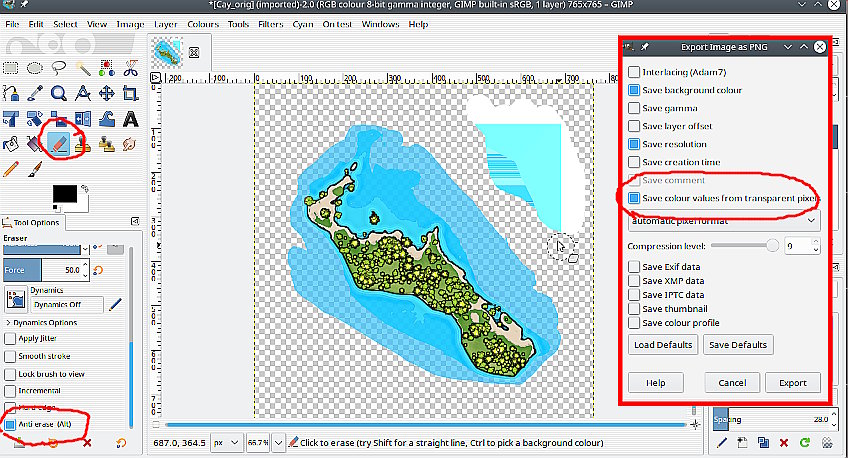The height and width of the screenshot is (458, 848).
Task: Open px units dropdown in status bar
Action: coord(226,442)
